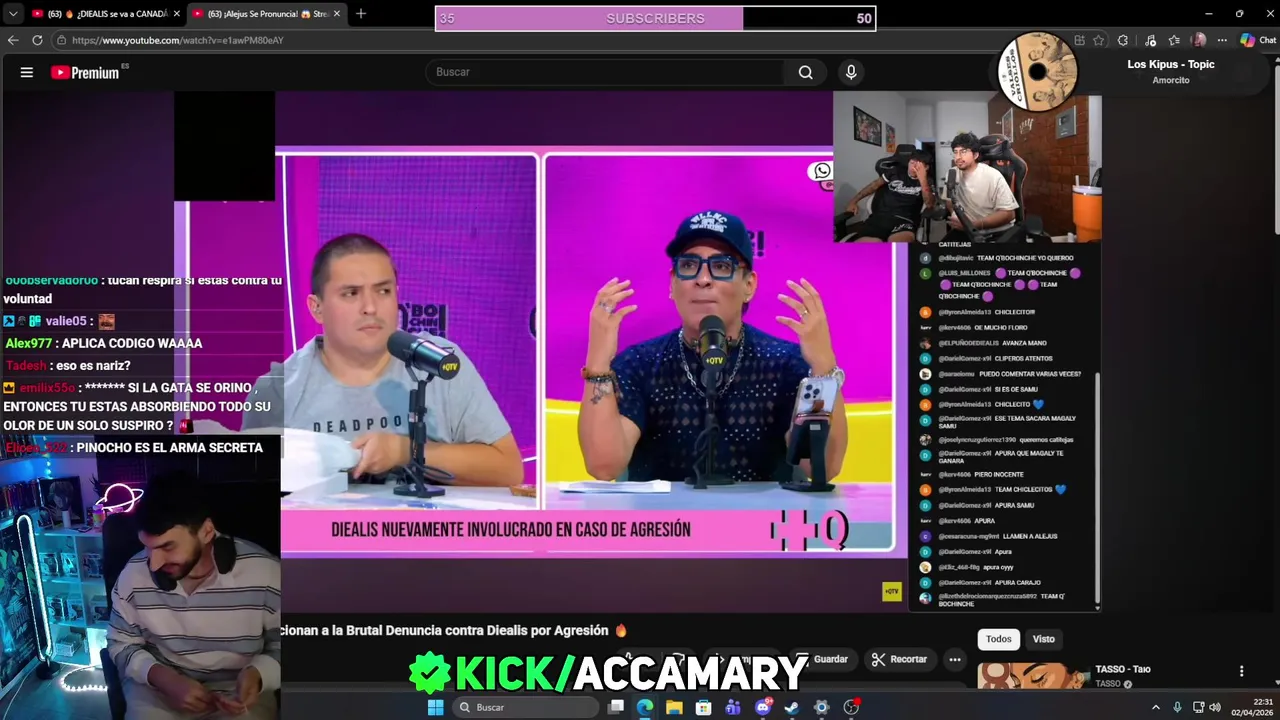Open Microsoft Store from taskbar
This screenshot has width=1280, height=720.
coord(704,707)
